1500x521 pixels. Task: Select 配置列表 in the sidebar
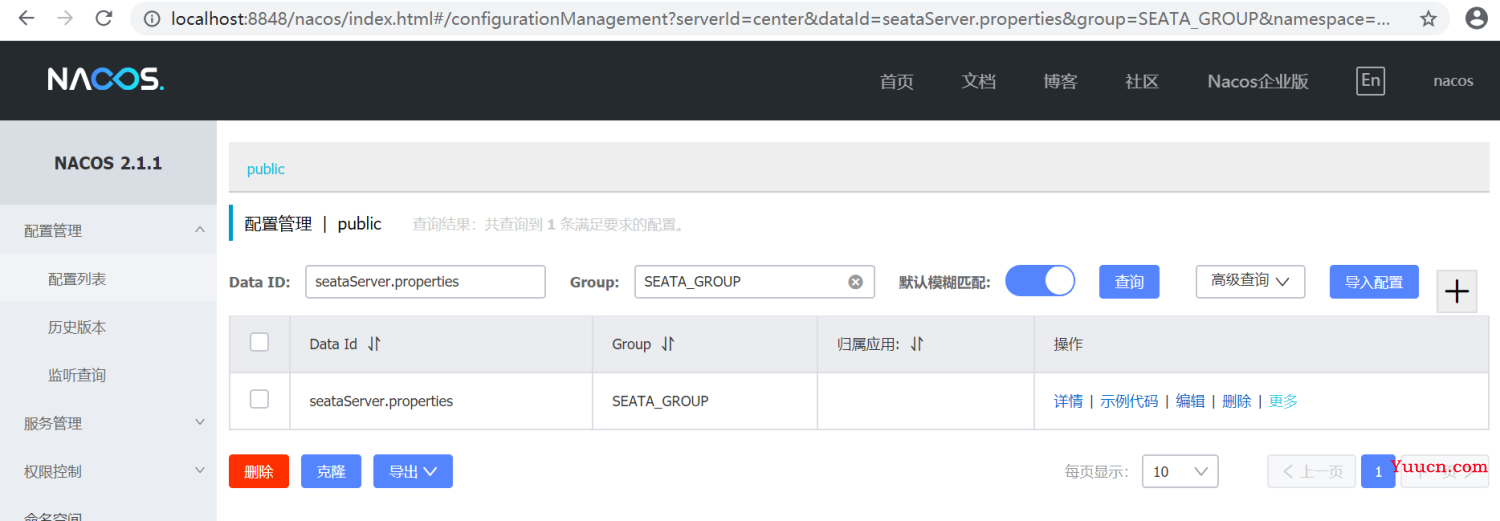(x=108, y=279)
